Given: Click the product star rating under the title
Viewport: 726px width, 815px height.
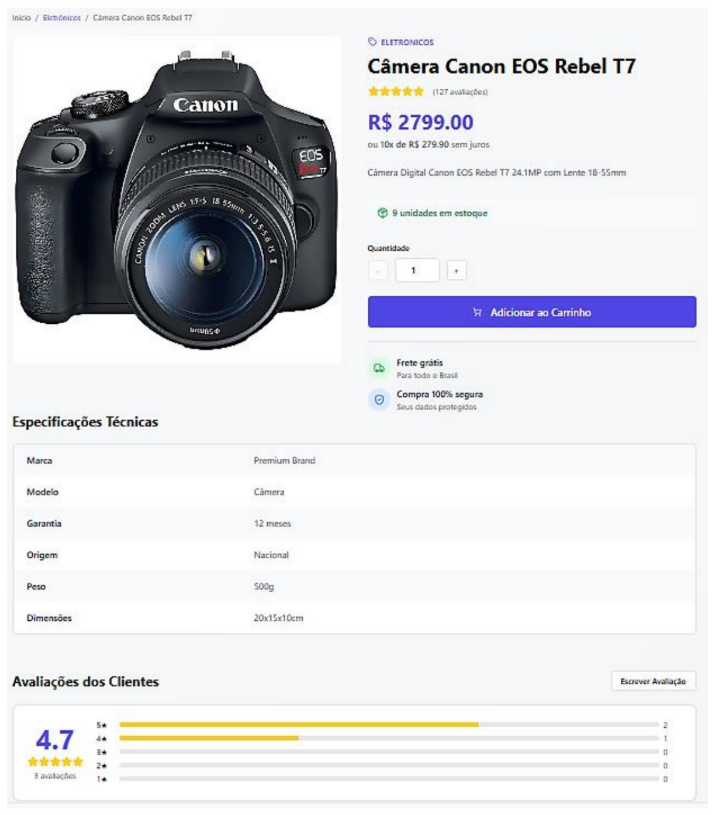Looking at the screenshot, I should (x=395, y=92).
